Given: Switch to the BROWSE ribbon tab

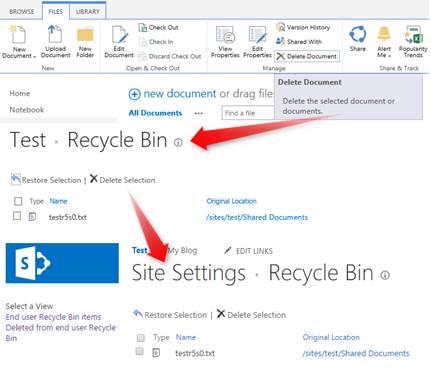Looking at the screenshot, I should (x=22, y=11).
